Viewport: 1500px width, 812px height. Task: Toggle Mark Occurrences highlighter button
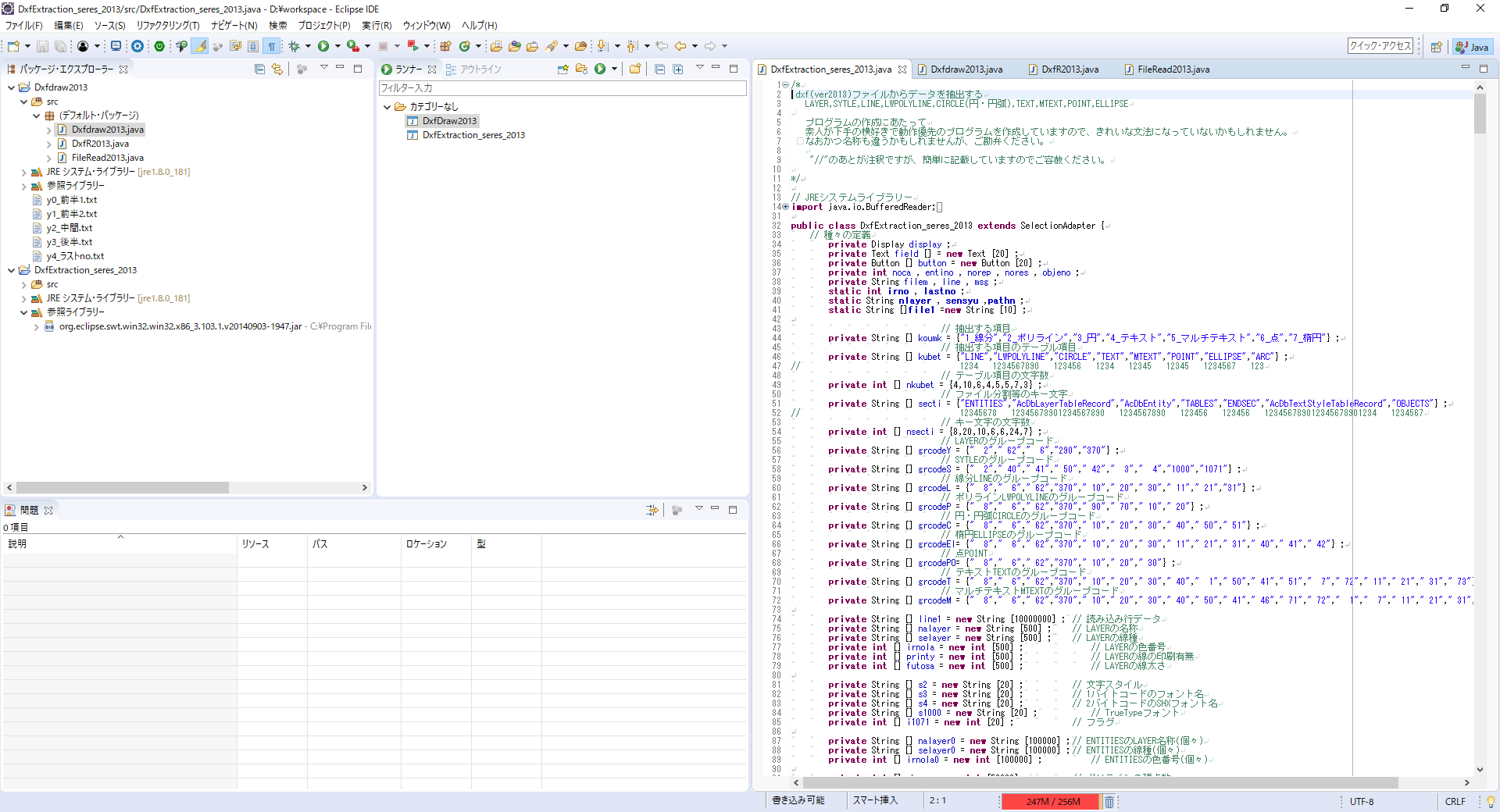tap(201, 47)
